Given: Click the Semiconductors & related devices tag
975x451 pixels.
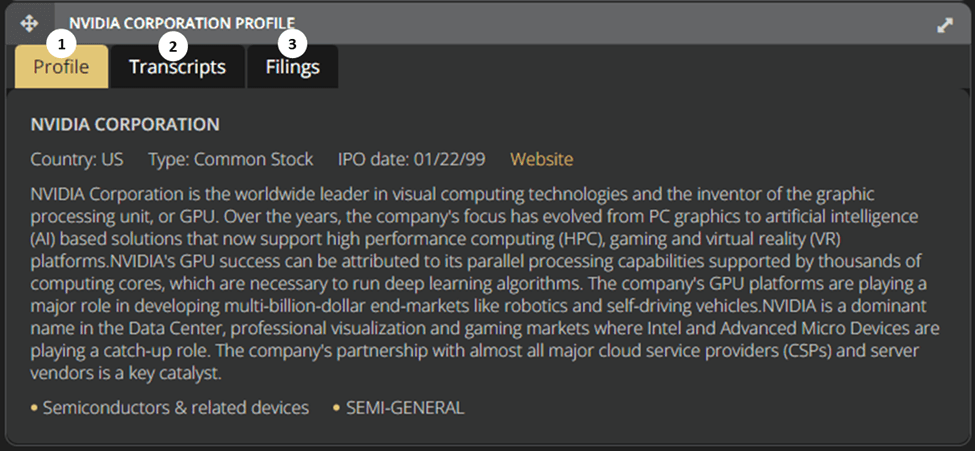Looking at the screenshot, I should [x=176, y=408].
